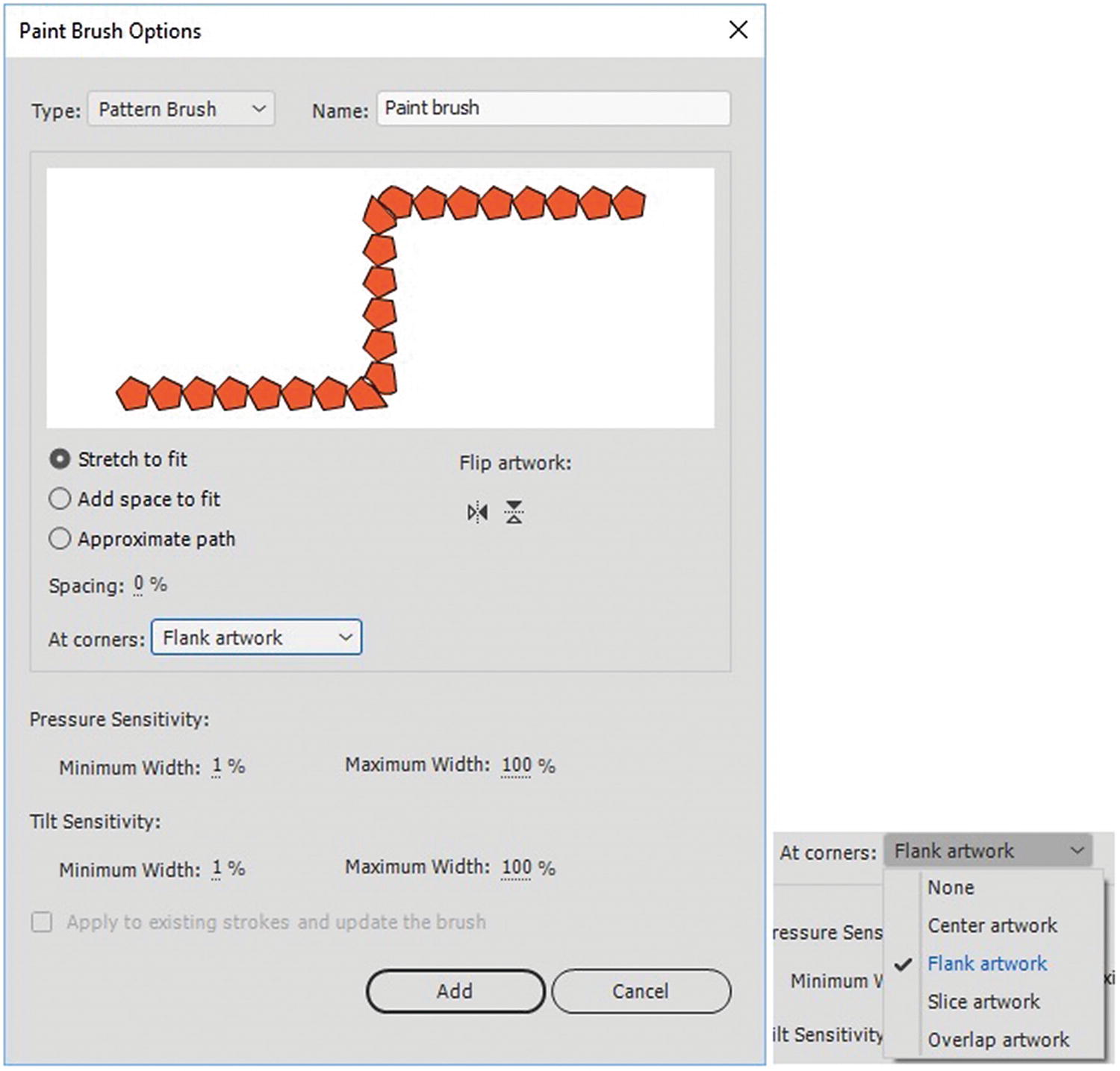The image size is (1120, 1071).
Task: Click the brush Name text field
Action: (x=553, y=108)
